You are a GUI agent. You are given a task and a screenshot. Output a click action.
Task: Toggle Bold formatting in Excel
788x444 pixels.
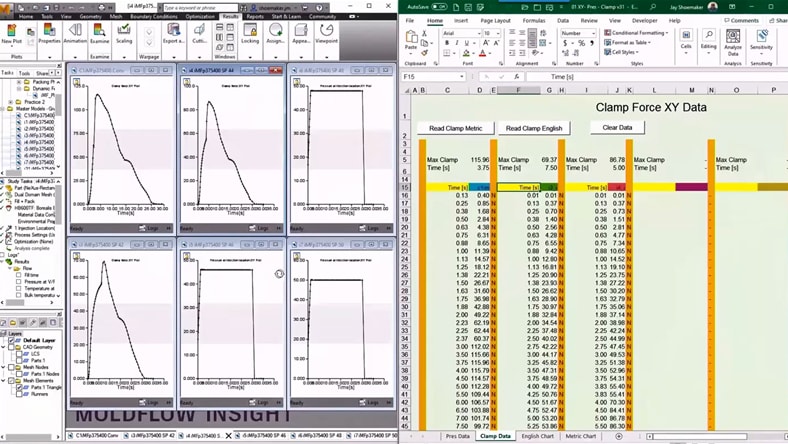click(447, 43)
